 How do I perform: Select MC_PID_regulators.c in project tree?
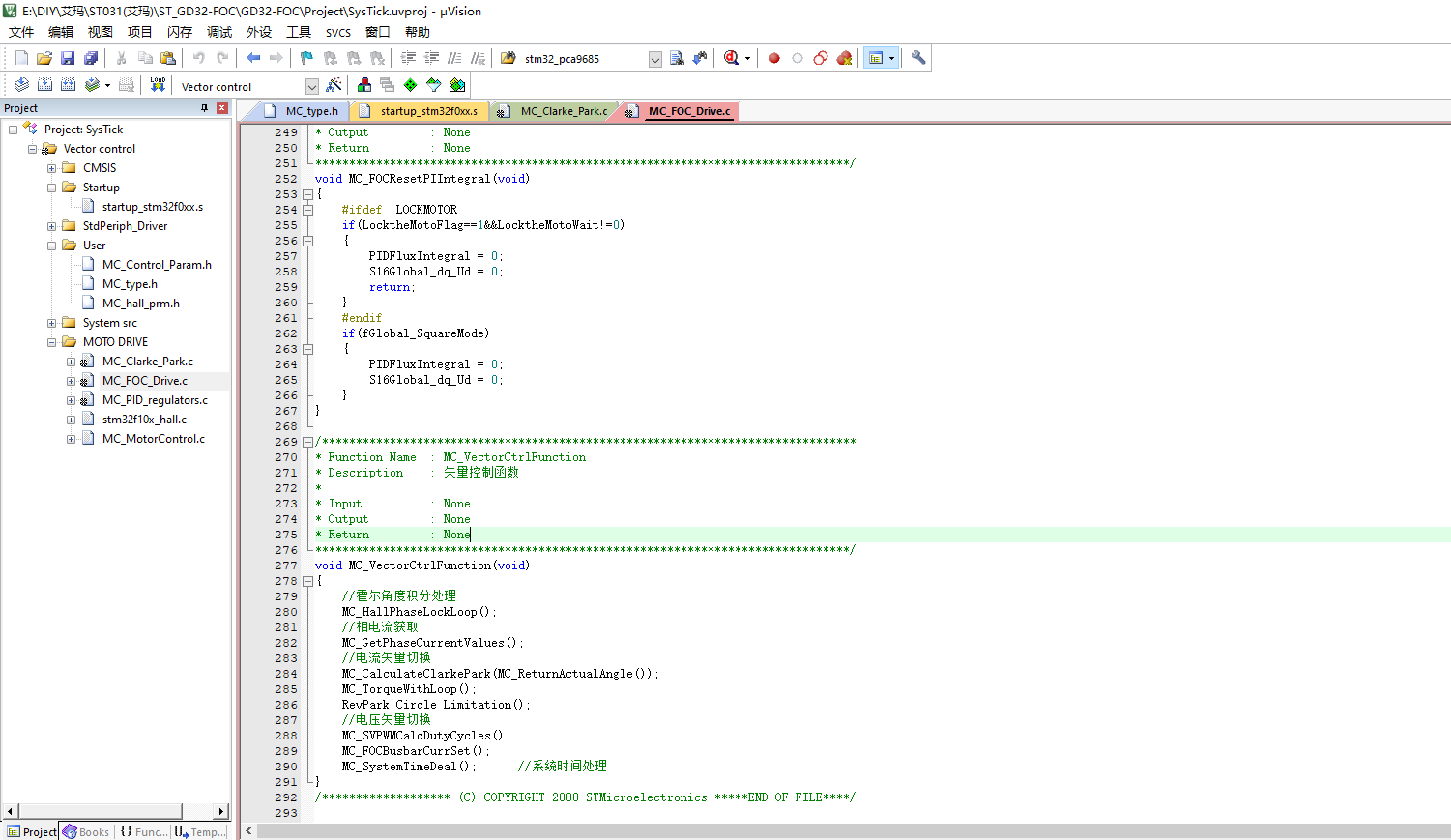155,400
